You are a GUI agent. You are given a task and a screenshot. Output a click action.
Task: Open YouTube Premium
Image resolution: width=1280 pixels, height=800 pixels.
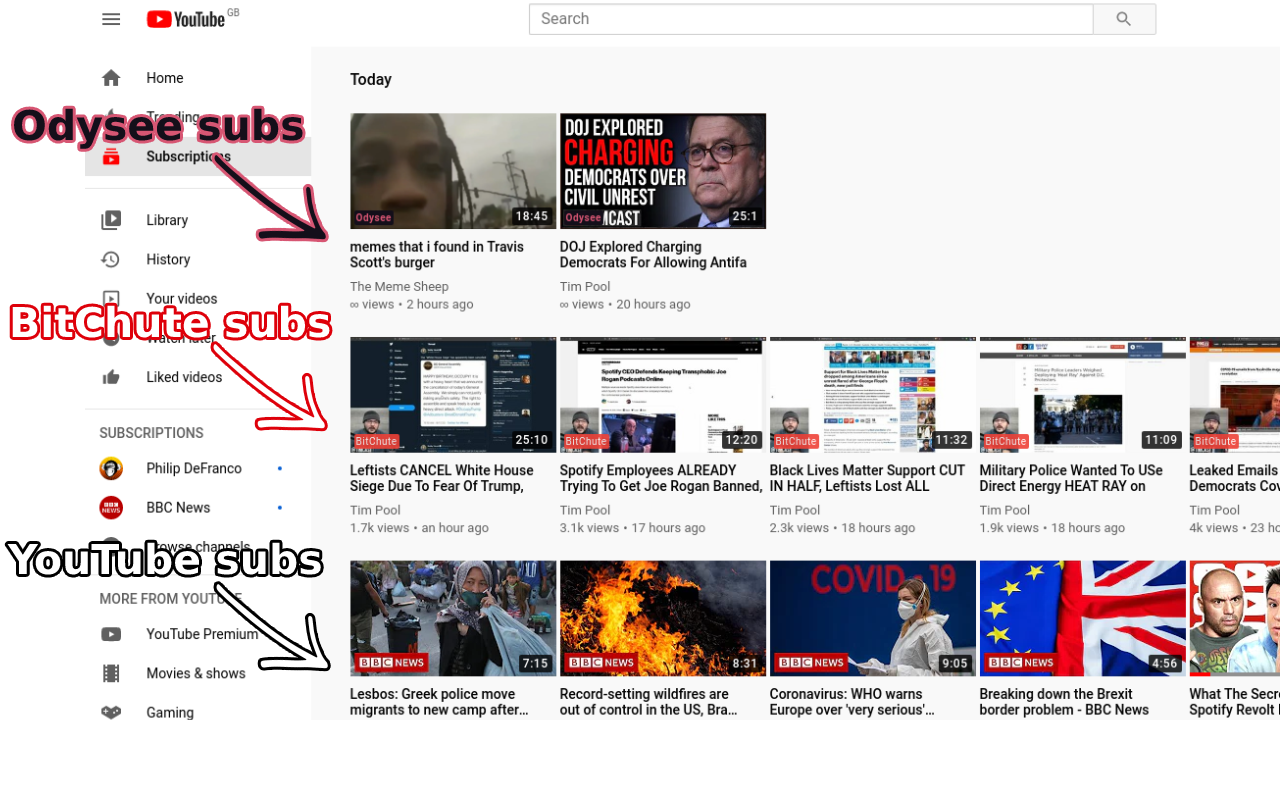point(200,634)
